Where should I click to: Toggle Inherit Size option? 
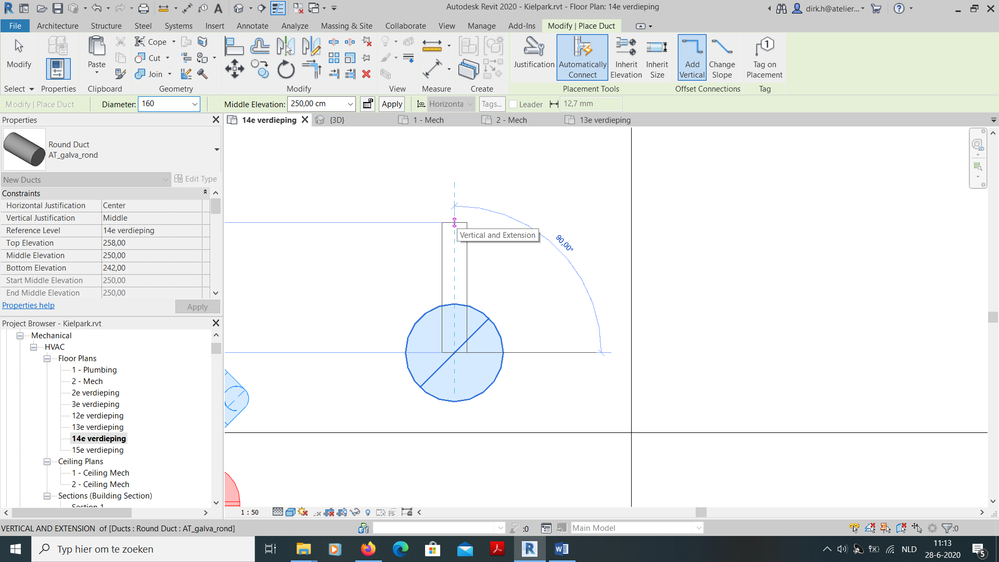(657, 57)
